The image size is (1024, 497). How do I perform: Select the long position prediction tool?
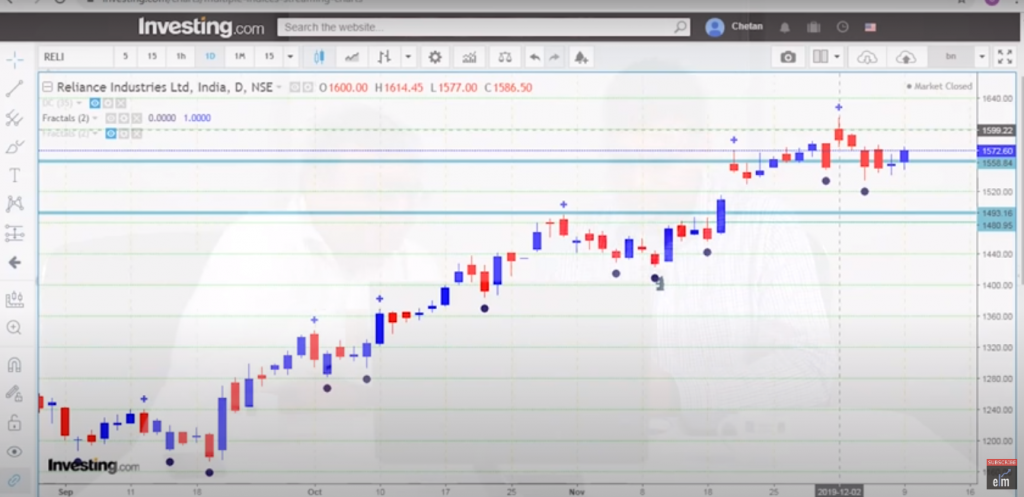(x=14, y=233)
